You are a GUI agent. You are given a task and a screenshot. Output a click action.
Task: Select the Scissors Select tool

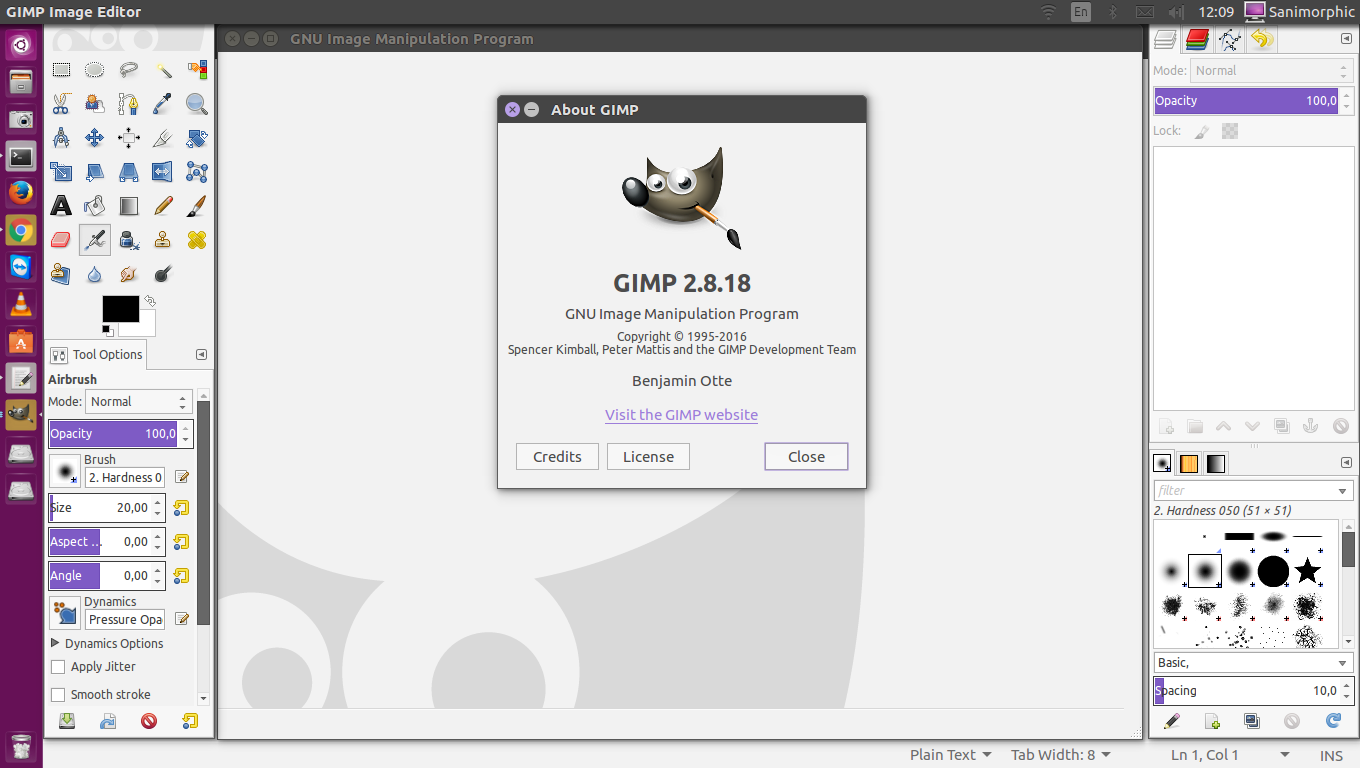tap(61, 104)
